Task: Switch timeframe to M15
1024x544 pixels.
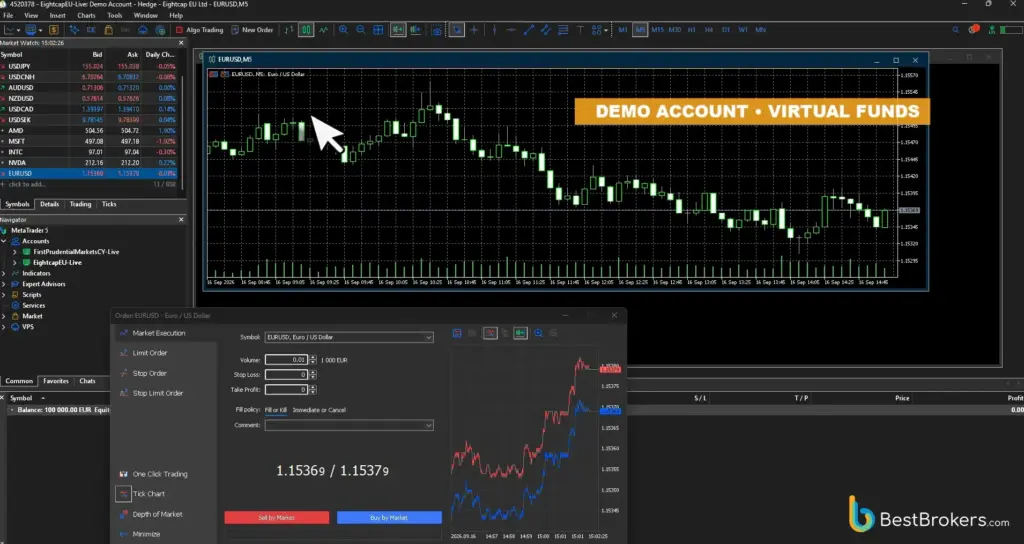Action: [658, 30]
